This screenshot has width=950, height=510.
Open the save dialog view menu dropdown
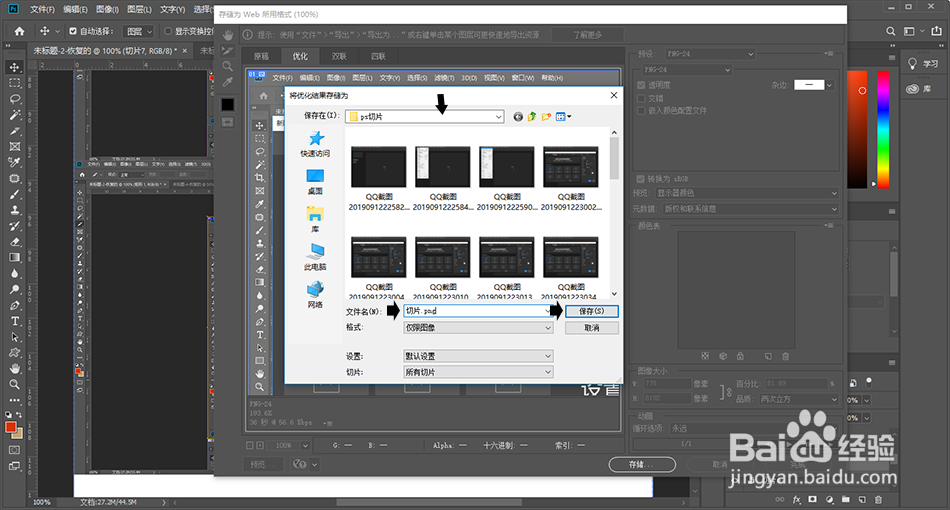[x=563, y=116]
